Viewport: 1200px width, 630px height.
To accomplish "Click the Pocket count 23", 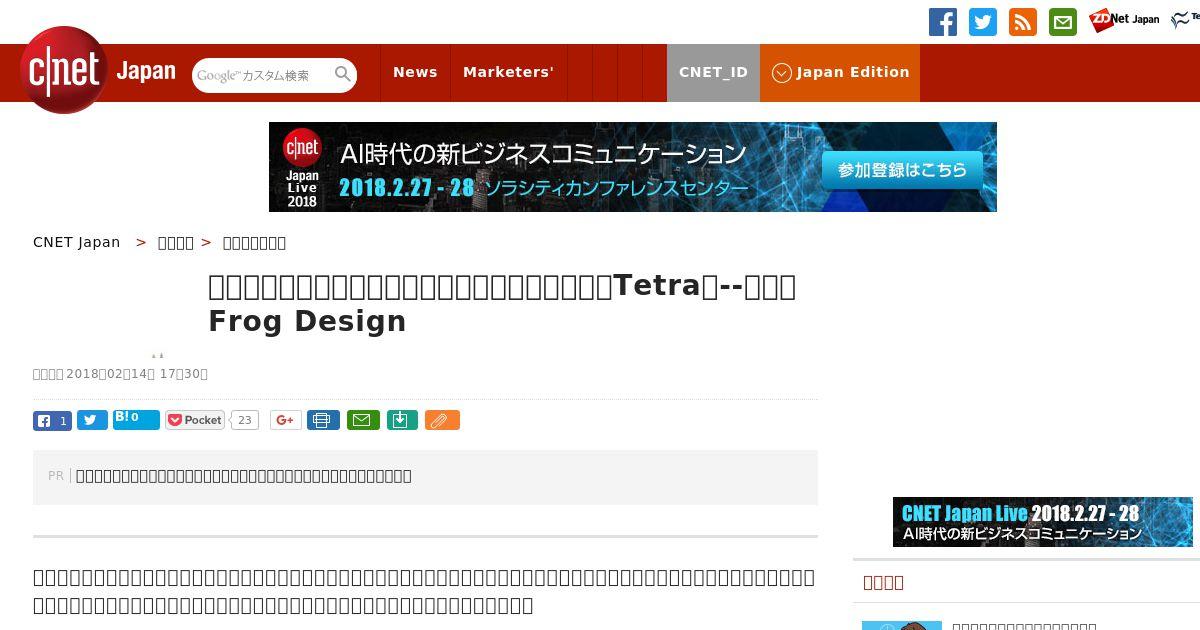I will [x=244, y=421].
